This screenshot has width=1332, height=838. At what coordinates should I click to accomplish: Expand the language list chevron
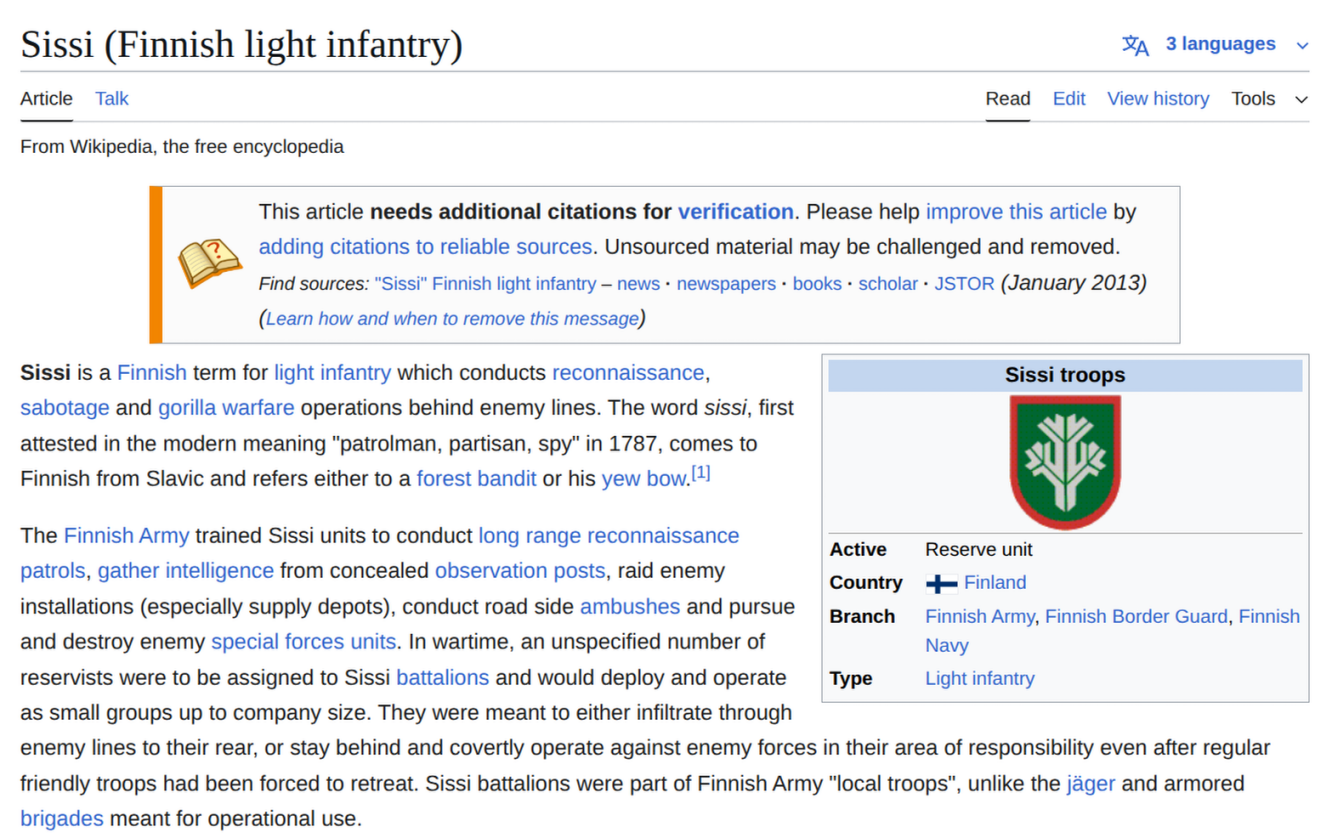1302,45
